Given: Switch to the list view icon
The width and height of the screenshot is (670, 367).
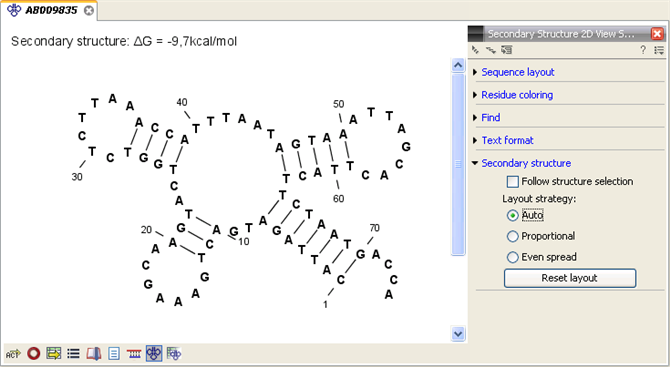Looking at the screenshot, I should click(x=73, y=354).
